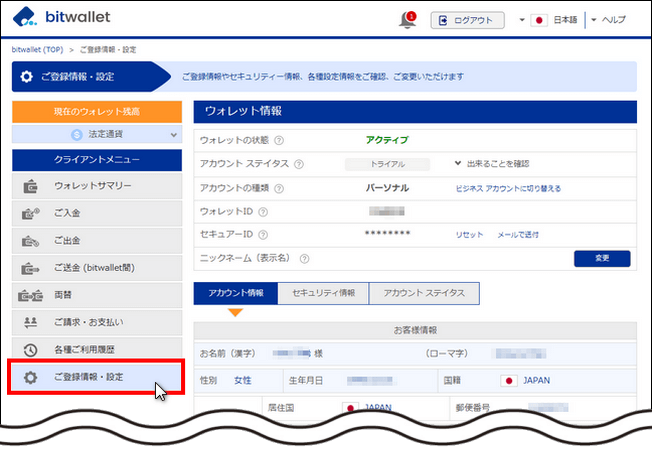Click the wallet summary icon

(x=30, y=187)
